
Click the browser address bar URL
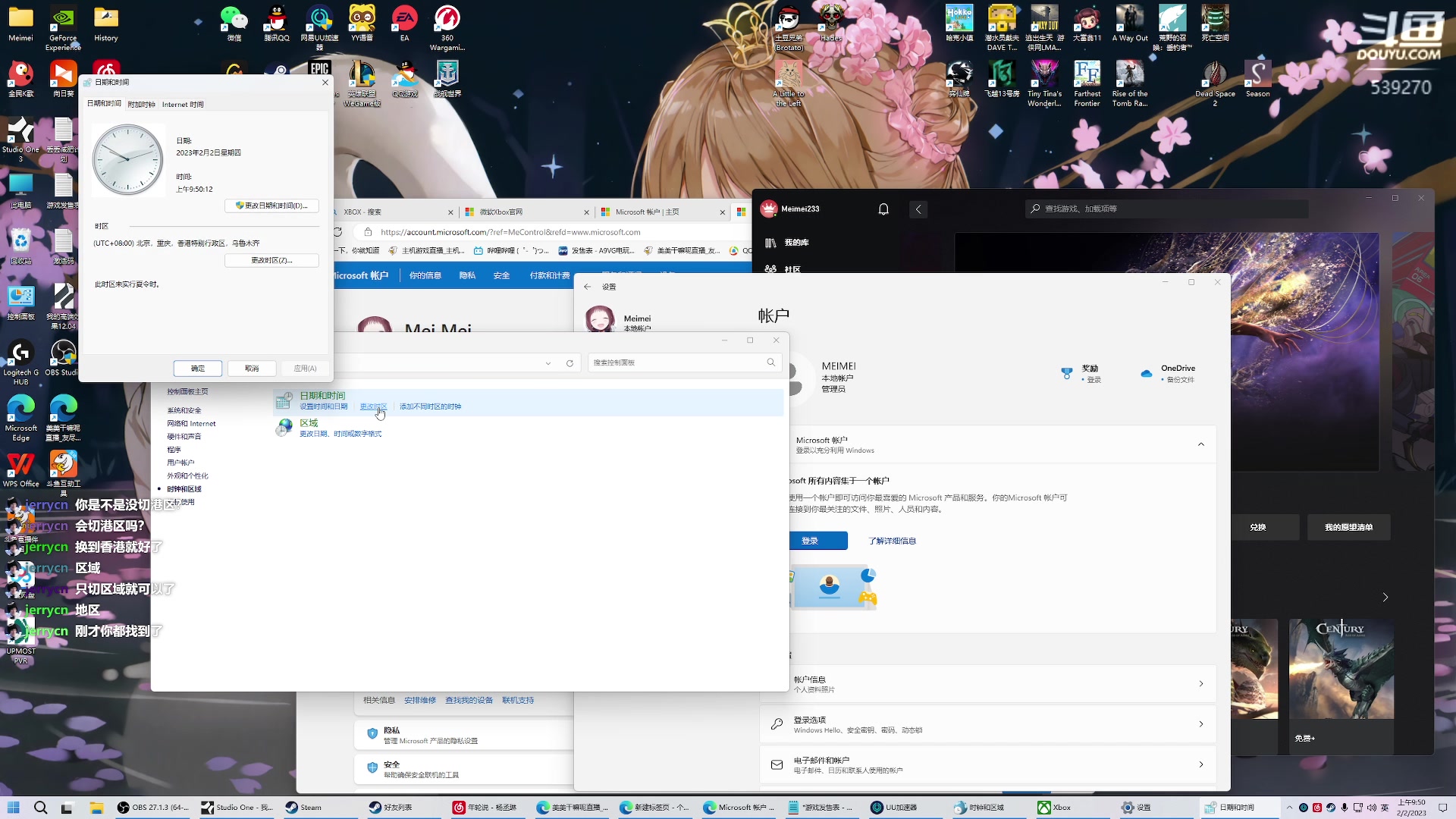[510, 232]
